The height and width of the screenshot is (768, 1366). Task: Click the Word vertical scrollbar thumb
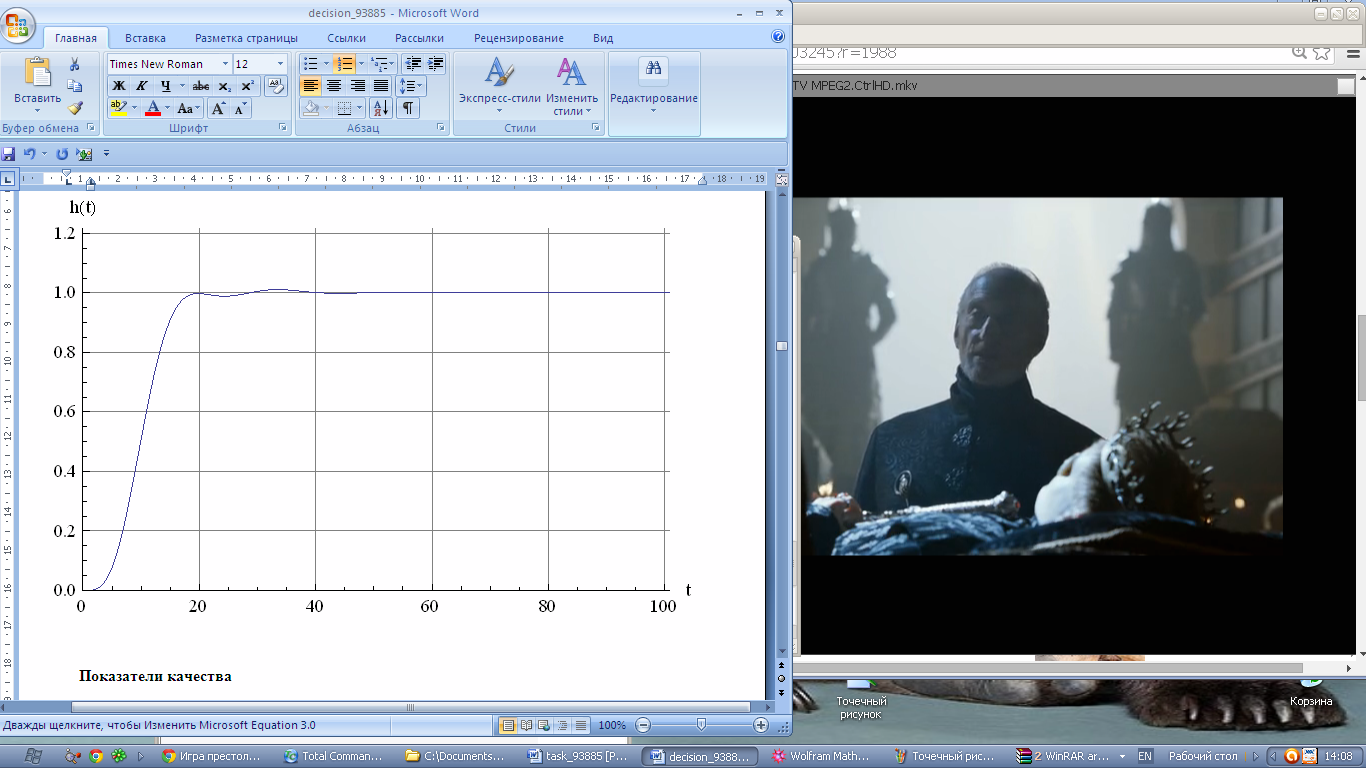pos(782,346)
